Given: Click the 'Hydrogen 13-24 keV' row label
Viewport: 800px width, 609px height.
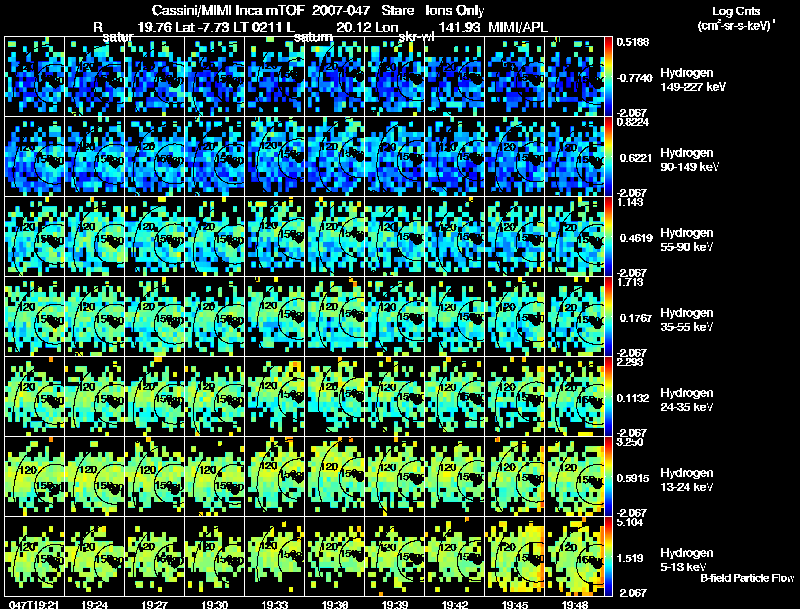Looking at the screenshot, I should [x=687, y=480].
